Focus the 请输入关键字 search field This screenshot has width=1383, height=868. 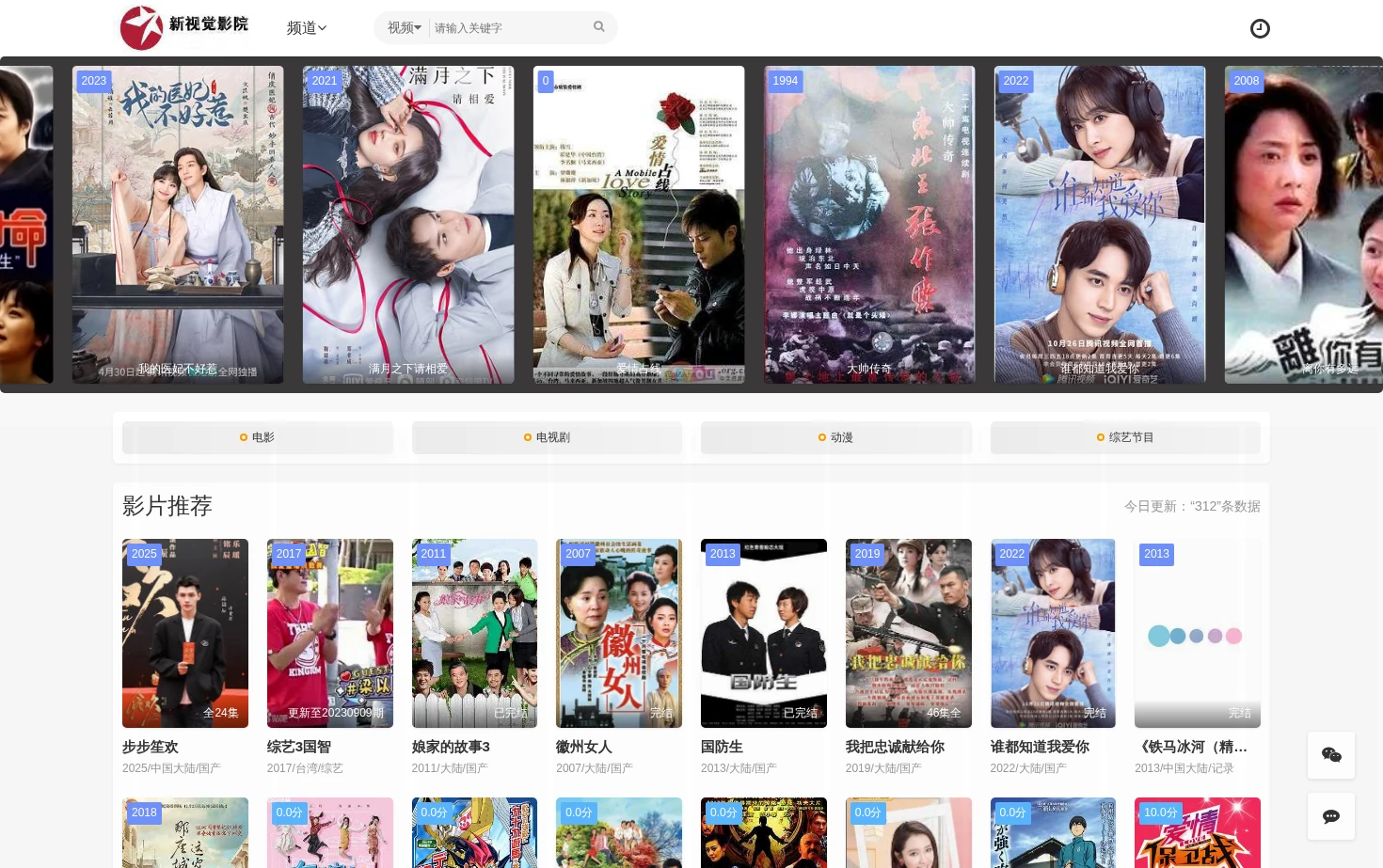(508, 28)
